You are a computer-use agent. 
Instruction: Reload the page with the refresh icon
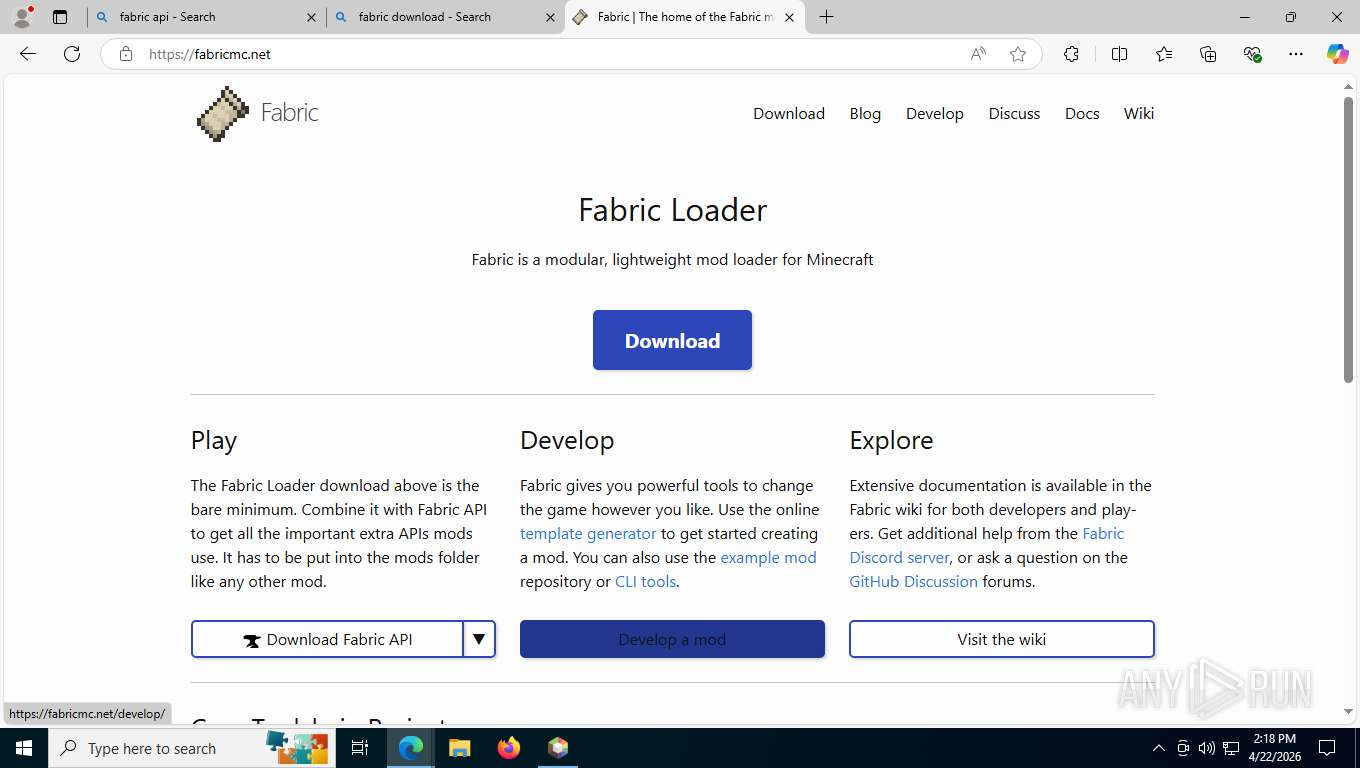pyautogui.click(x=72, y=54)
